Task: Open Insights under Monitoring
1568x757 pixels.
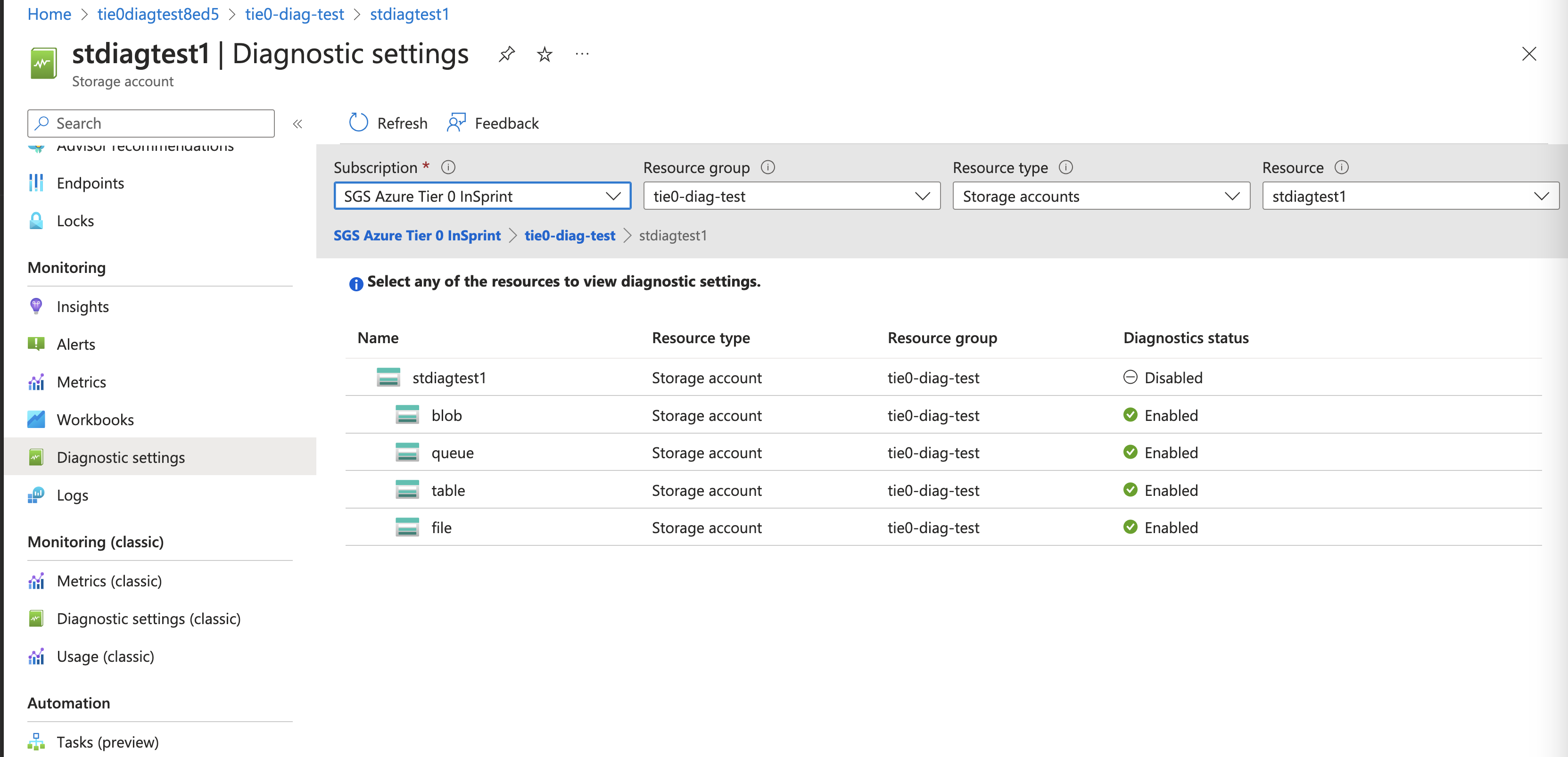Action: pyautogui.click(x=83, y=307)
